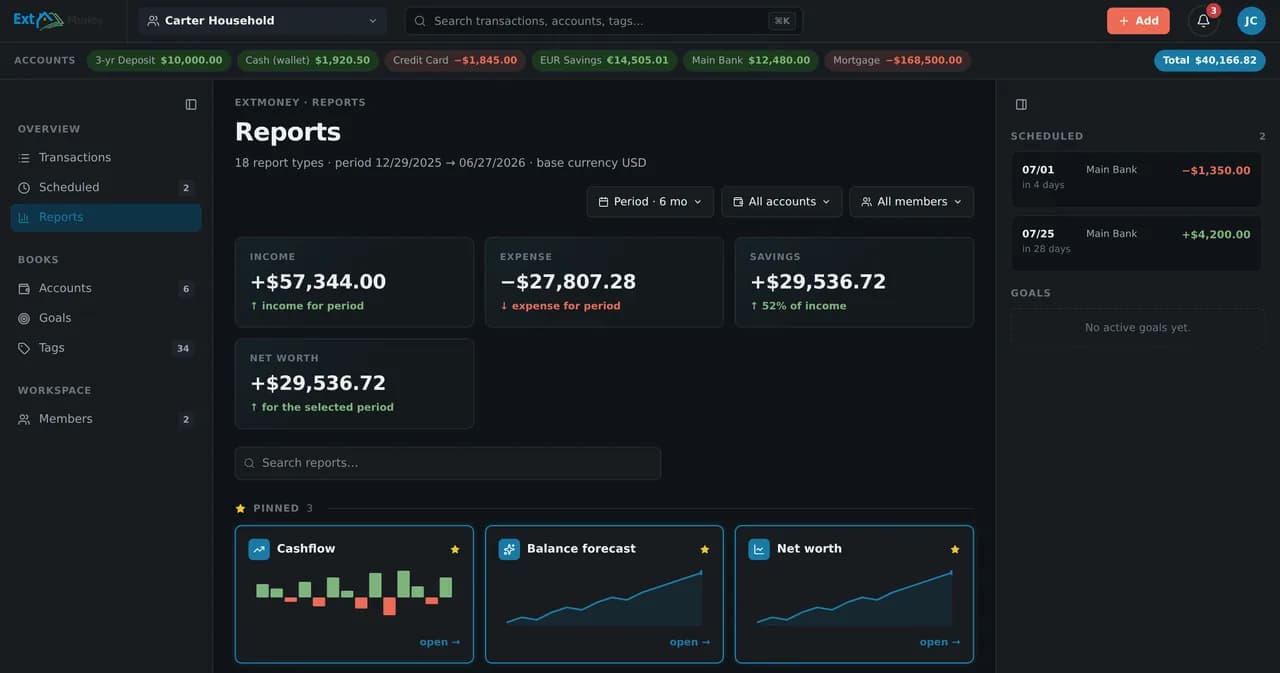Click the Credit Card account chip
Screen dimensions: 1280x673
click(455, 61)
